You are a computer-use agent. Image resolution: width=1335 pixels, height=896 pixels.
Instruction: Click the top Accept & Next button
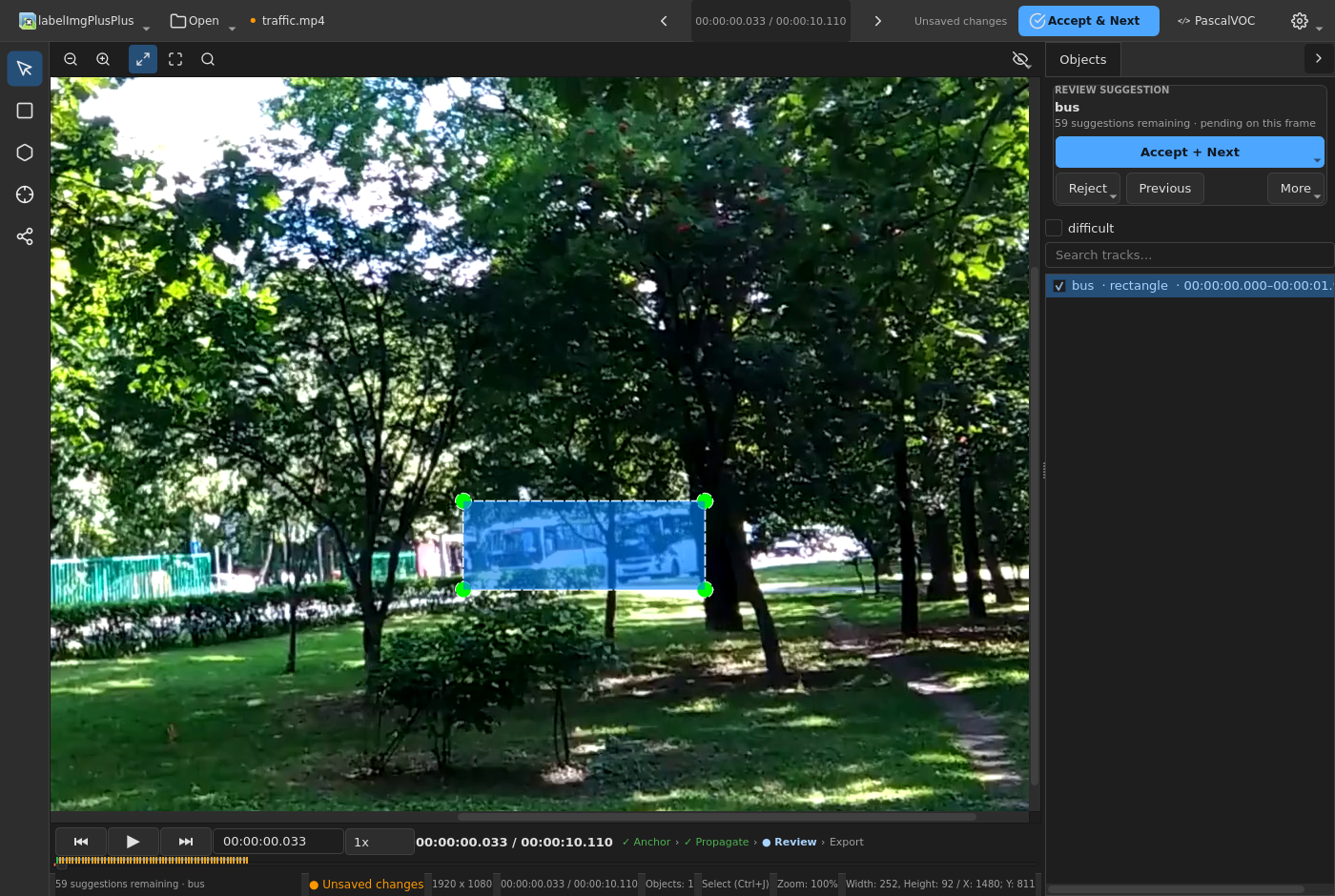tap(1089, 21)
